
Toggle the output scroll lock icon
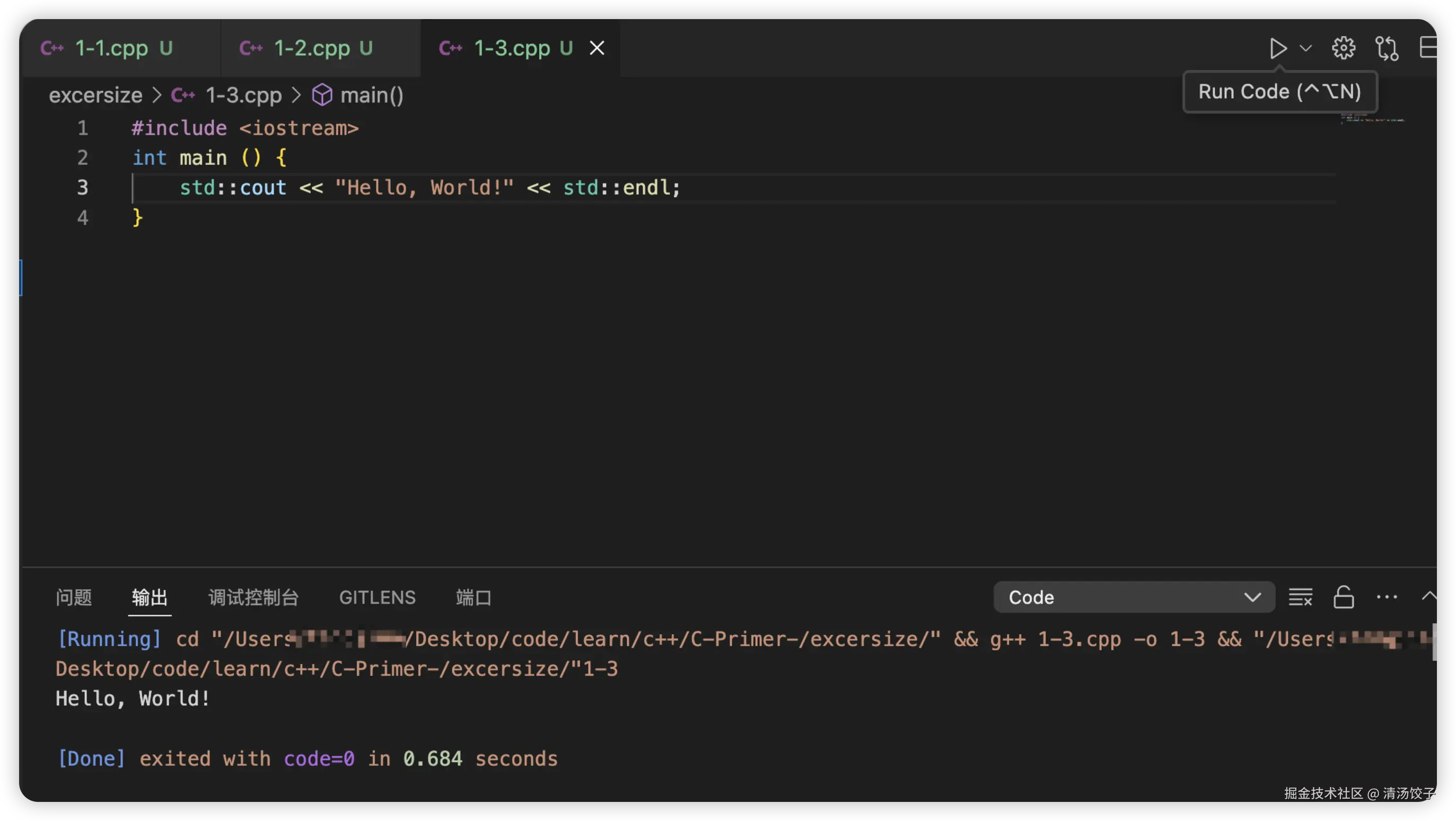tap(1344, 597)
